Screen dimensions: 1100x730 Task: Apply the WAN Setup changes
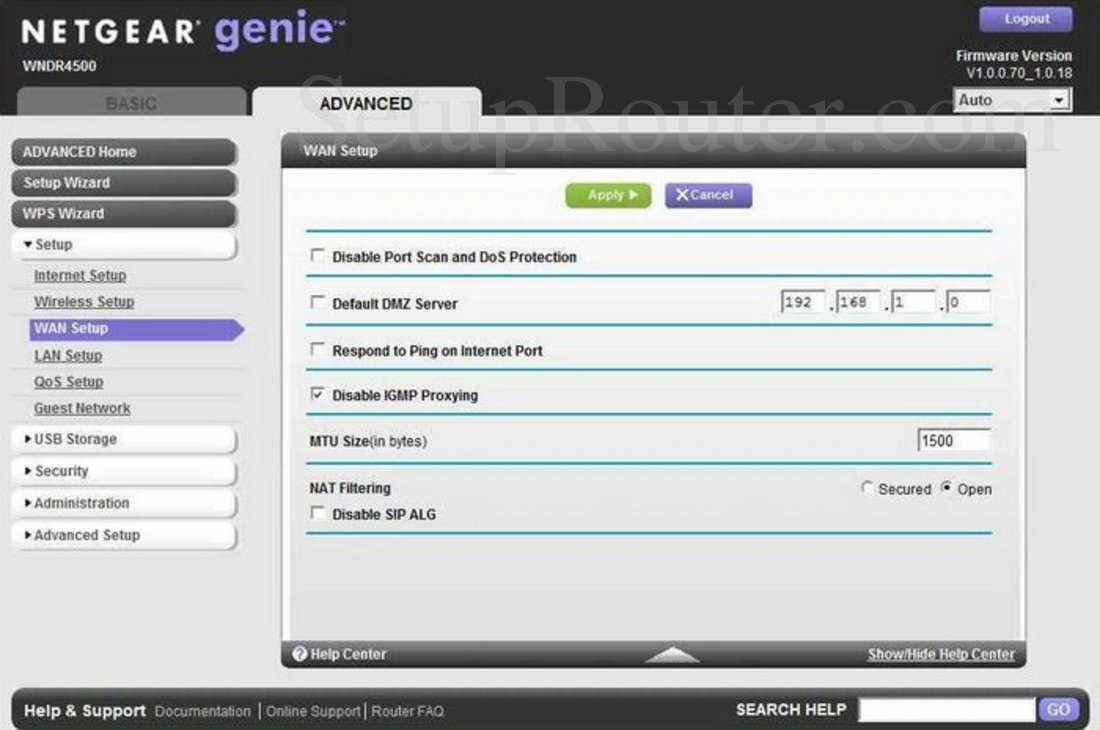click(x=607, y=195)
